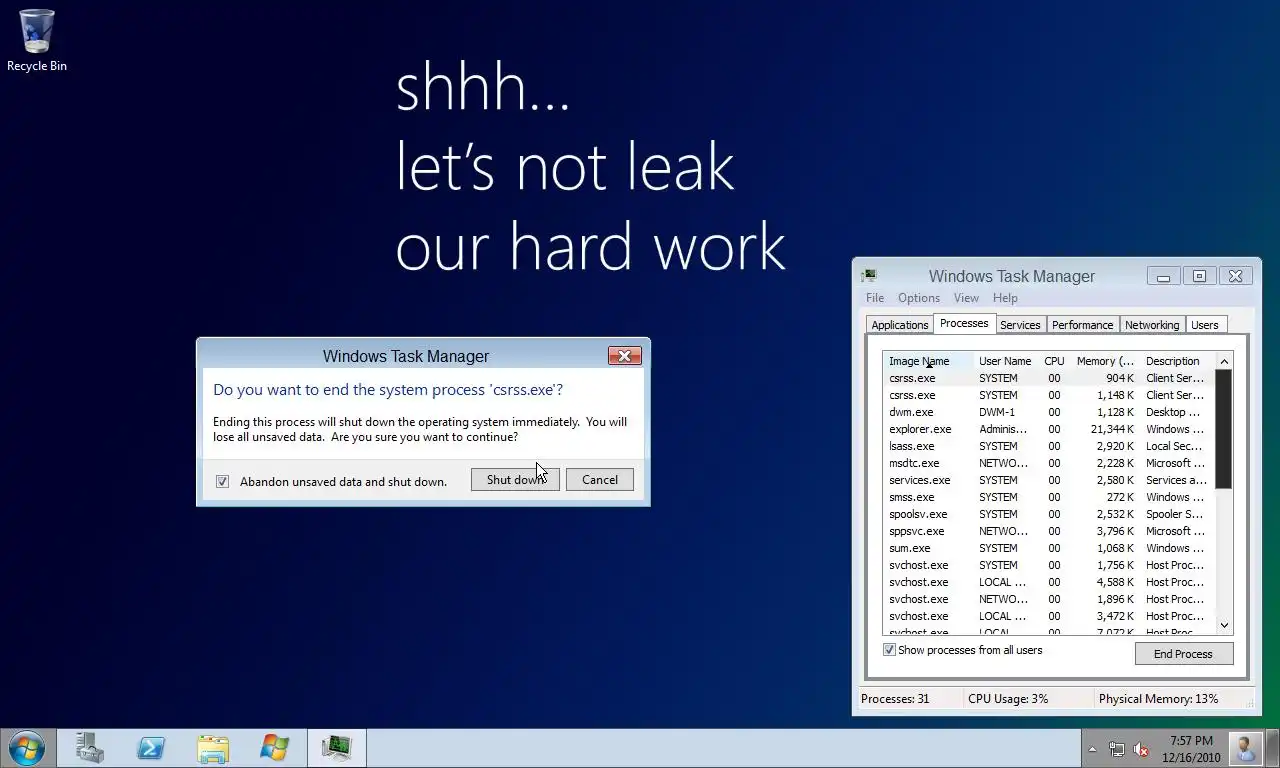The width and height of the screenshot is (1280, 768).
Task: Click CPU Usage: 3% in the status bar
Action: pyautogui.click(x=1008, y=699)
